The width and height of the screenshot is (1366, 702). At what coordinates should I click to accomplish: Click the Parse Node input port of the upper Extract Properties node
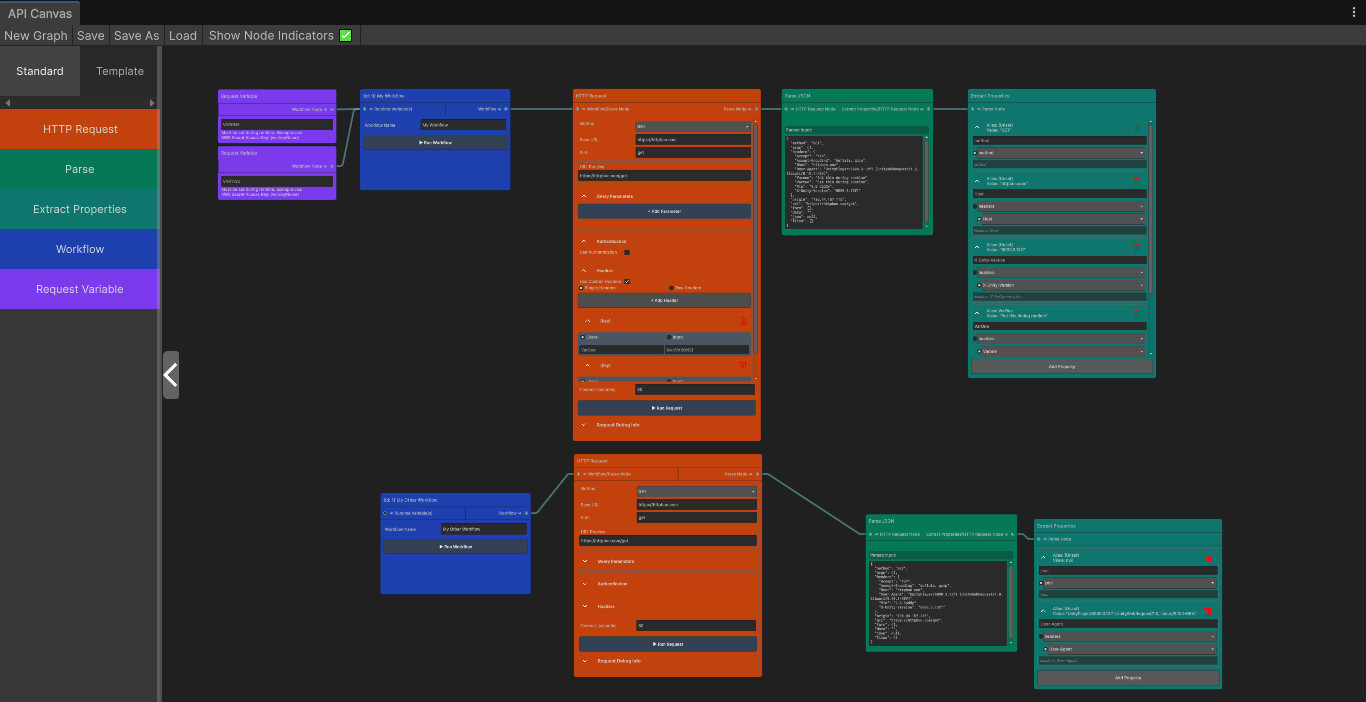click(x=973, y=108)
